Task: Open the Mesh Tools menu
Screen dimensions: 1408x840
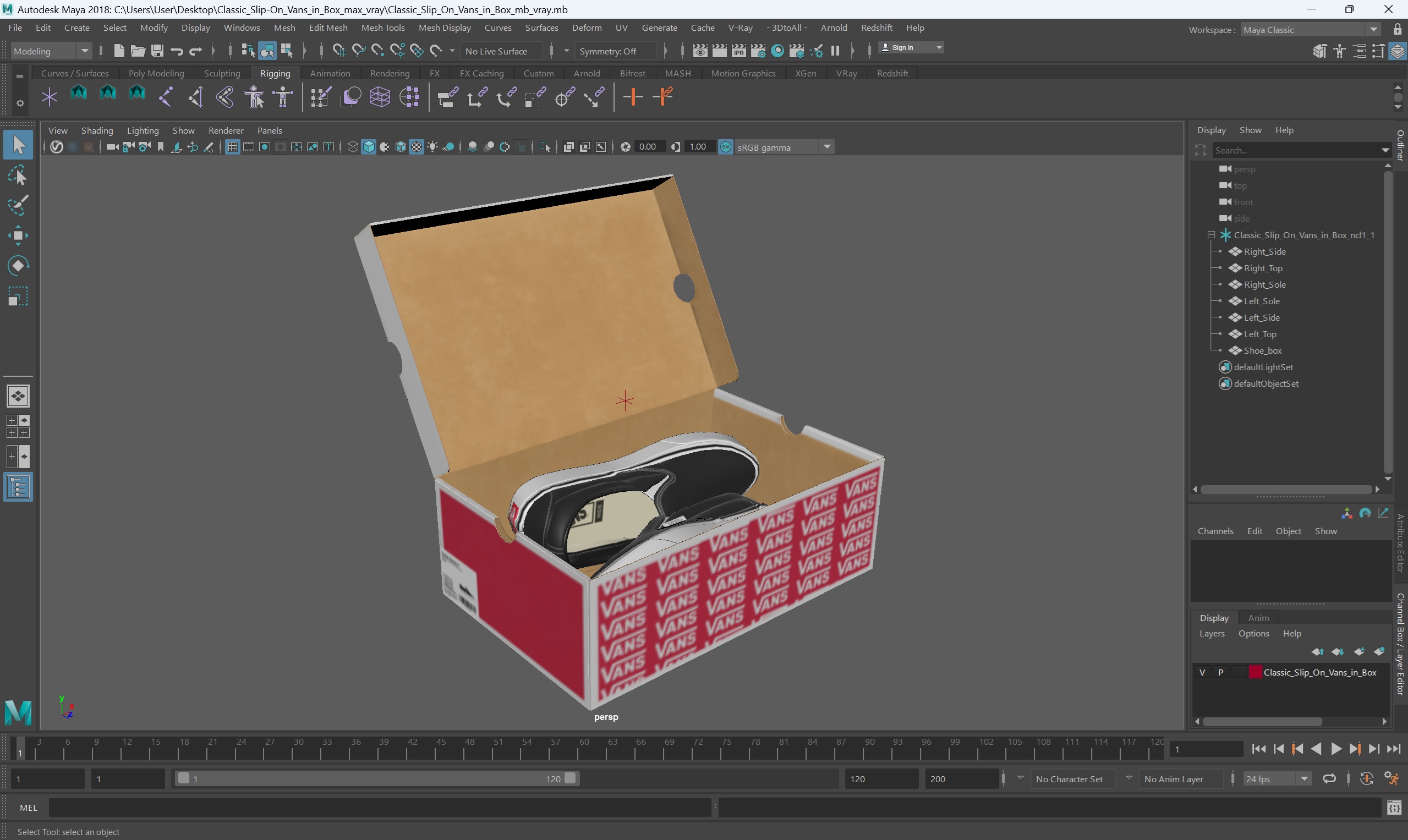Action: coord(383,28)
